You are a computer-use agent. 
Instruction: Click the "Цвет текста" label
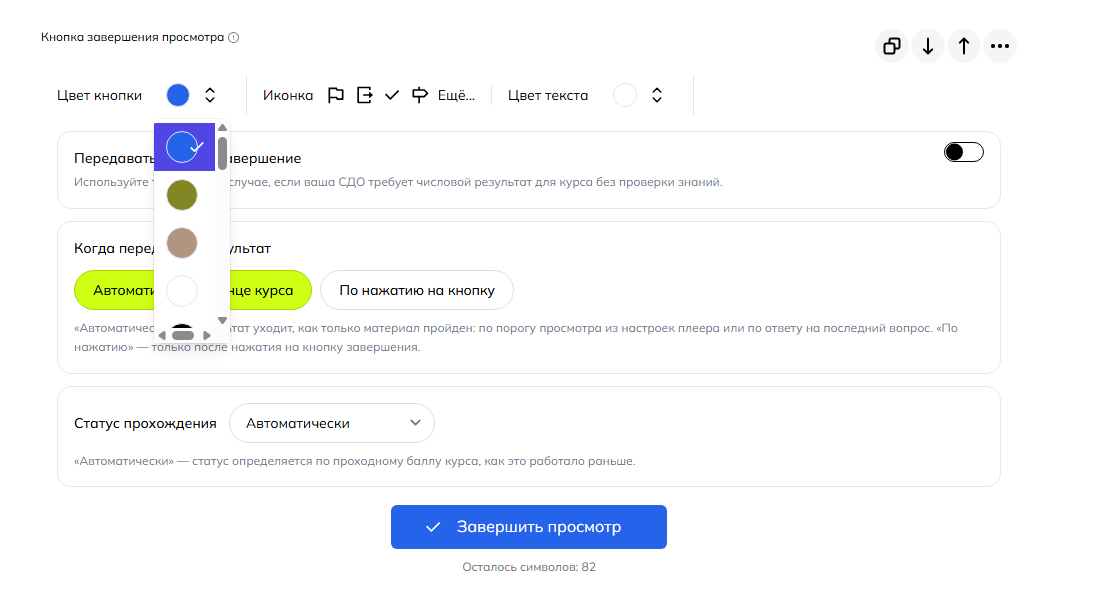point(548,95)
